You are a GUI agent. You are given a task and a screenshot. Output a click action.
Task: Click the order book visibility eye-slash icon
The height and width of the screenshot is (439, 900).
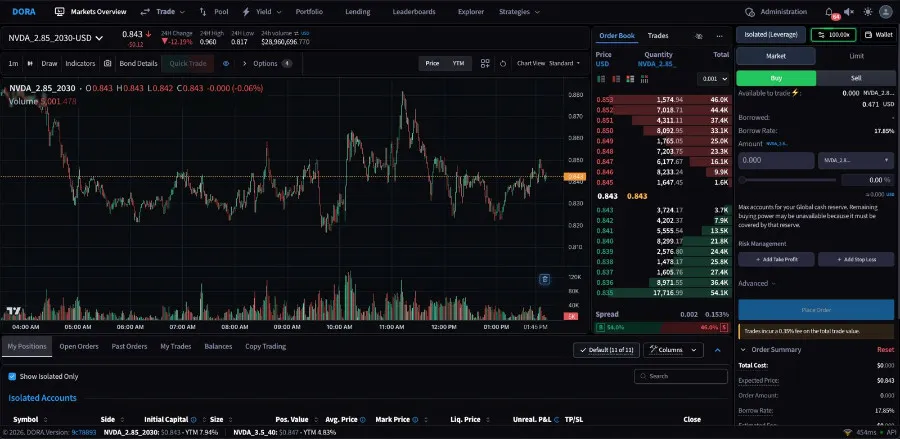699,36
